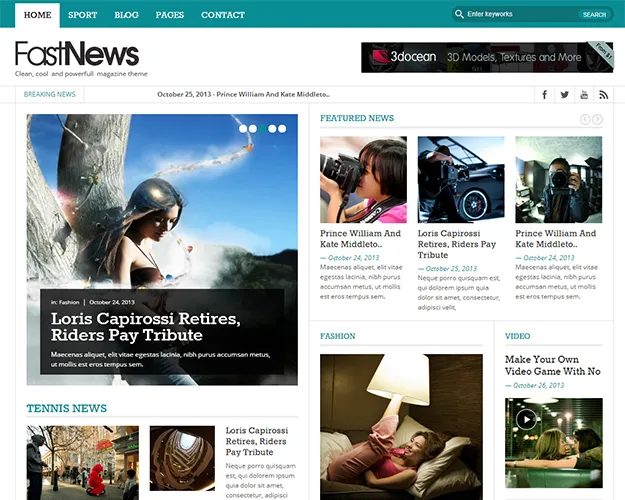
Task: Open the 3docean banner advertisement
Action: point(487,57)
